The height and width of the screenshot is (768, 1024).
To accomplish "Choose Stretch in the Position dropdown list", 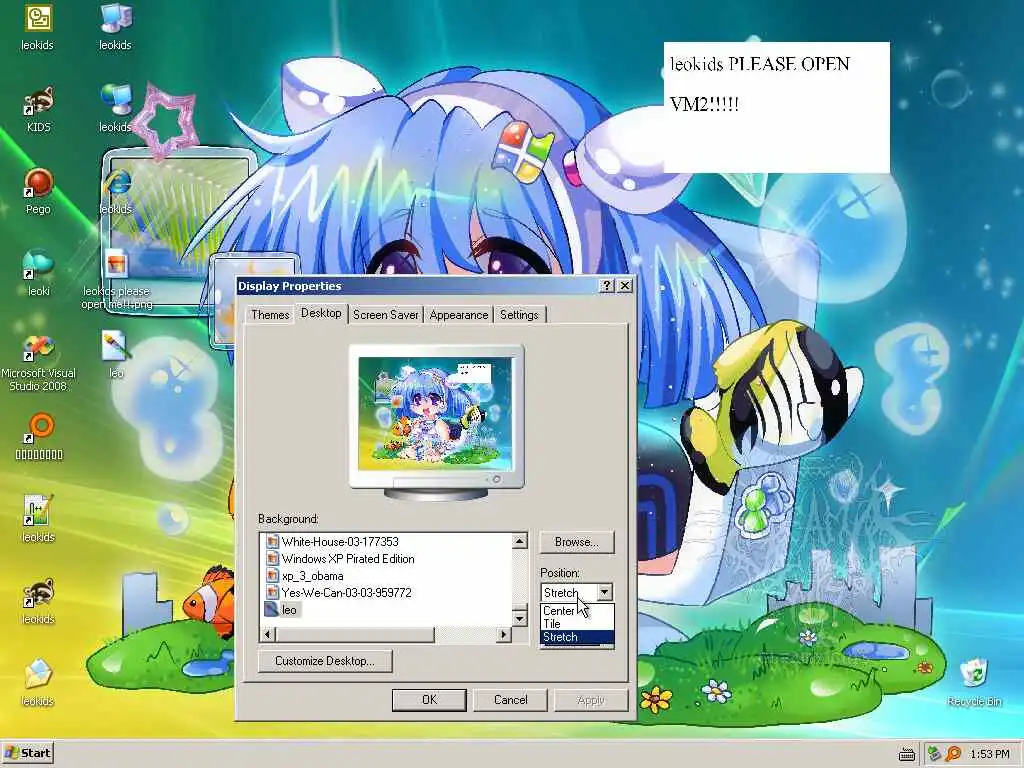I will [577, 637].
